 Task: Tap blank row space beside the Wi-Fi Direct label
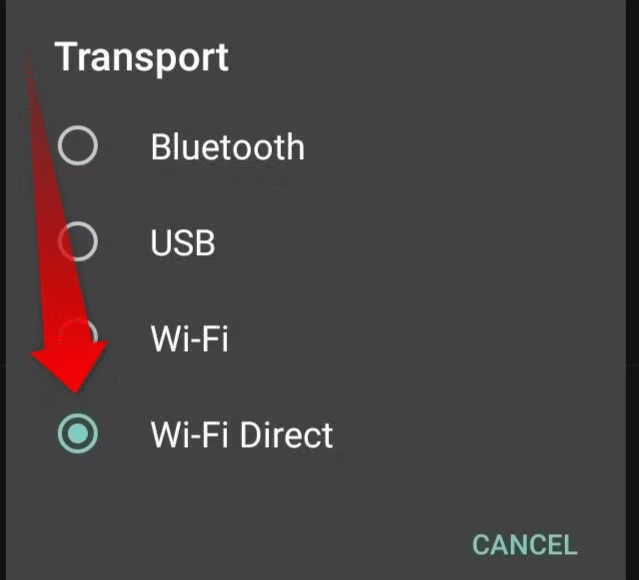pyautogui.click(x=477, y=434)
